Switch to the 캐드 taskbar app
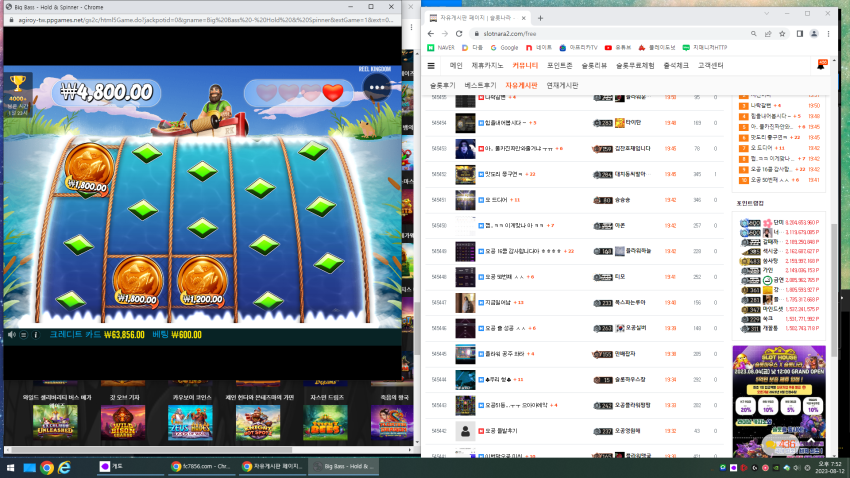The width and height of the screenshot is (850, 478). pos(129,467)
